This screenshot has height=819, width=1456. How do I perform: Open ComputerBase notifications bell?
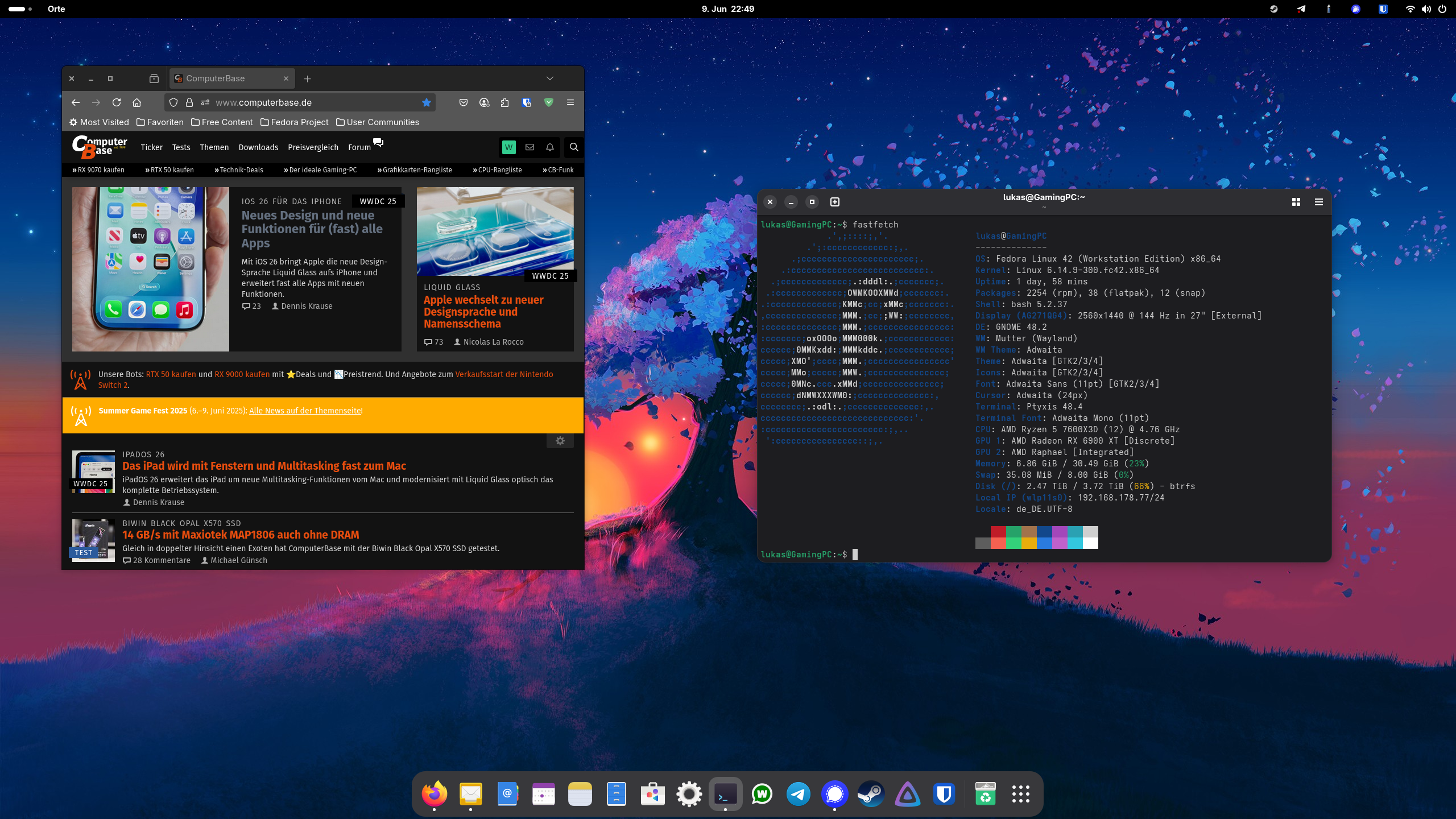(550, 147)
